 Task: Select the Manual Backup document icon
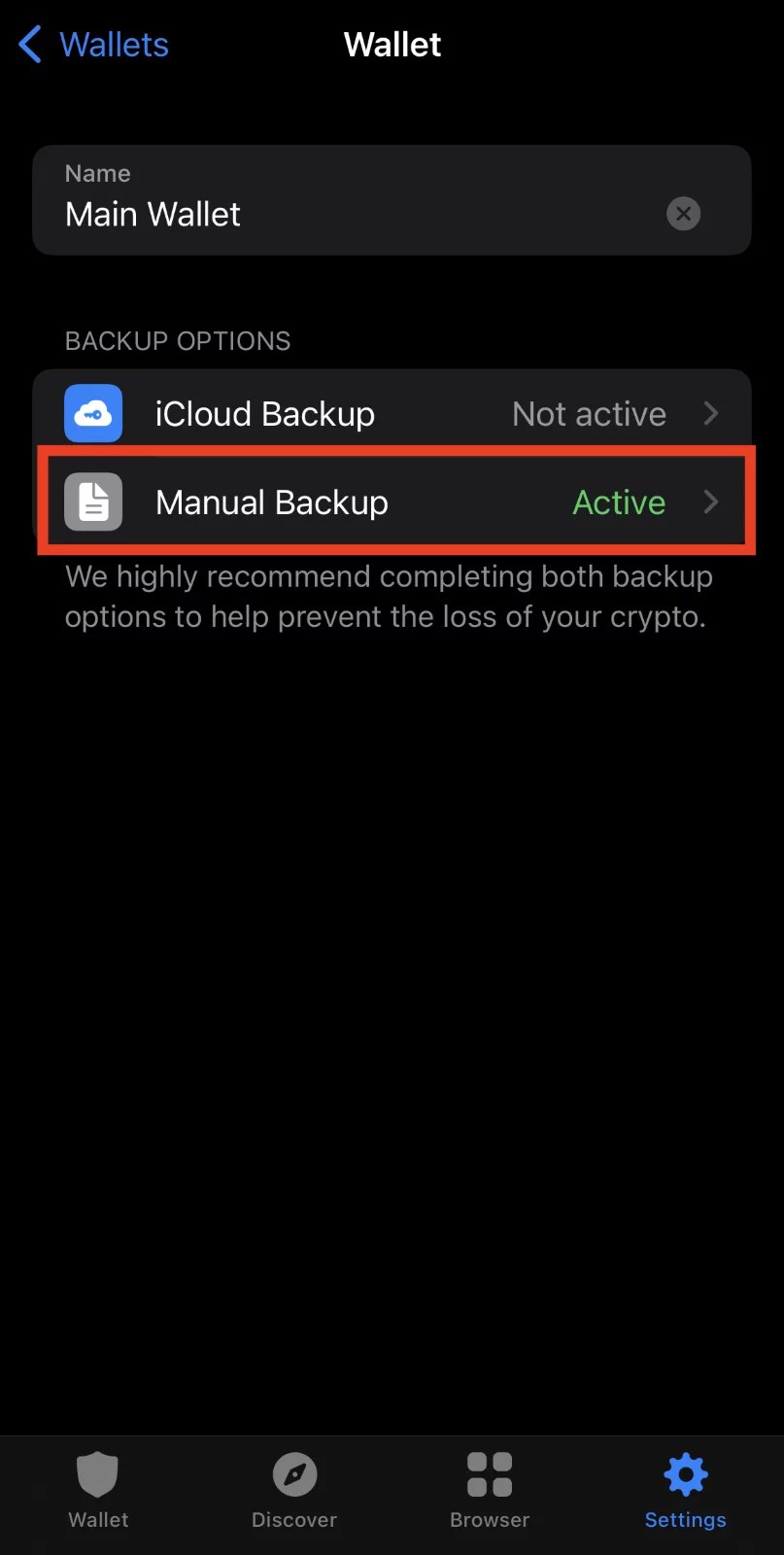coord(92,501)
